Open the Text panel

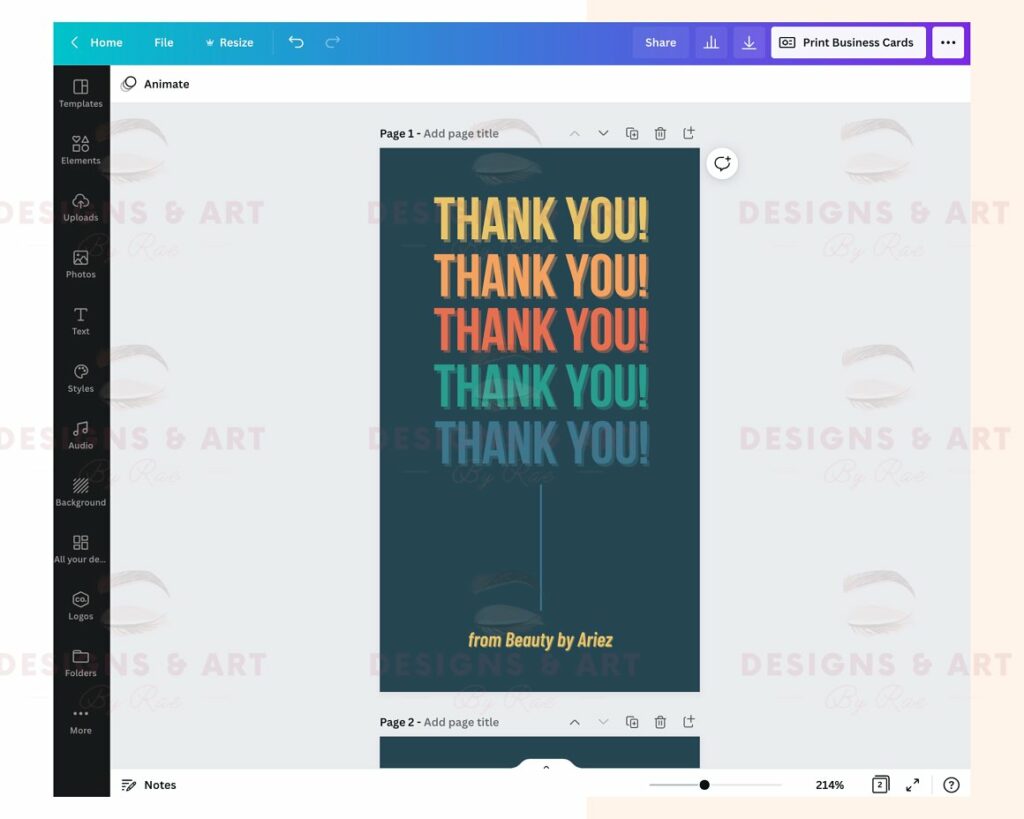[x=80, y=323]
